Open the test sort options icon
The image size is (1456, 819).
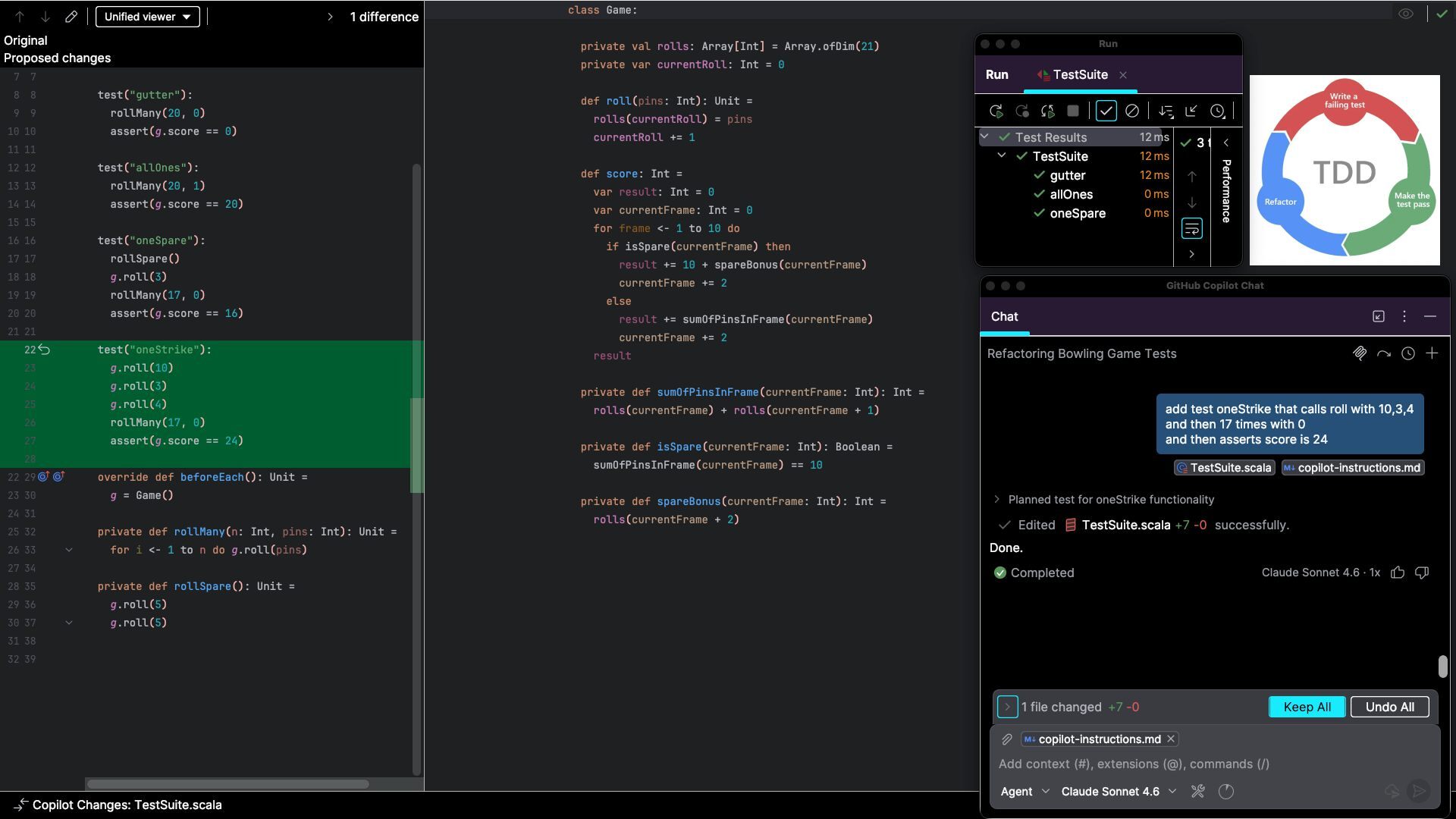(x=1166, y=111)
